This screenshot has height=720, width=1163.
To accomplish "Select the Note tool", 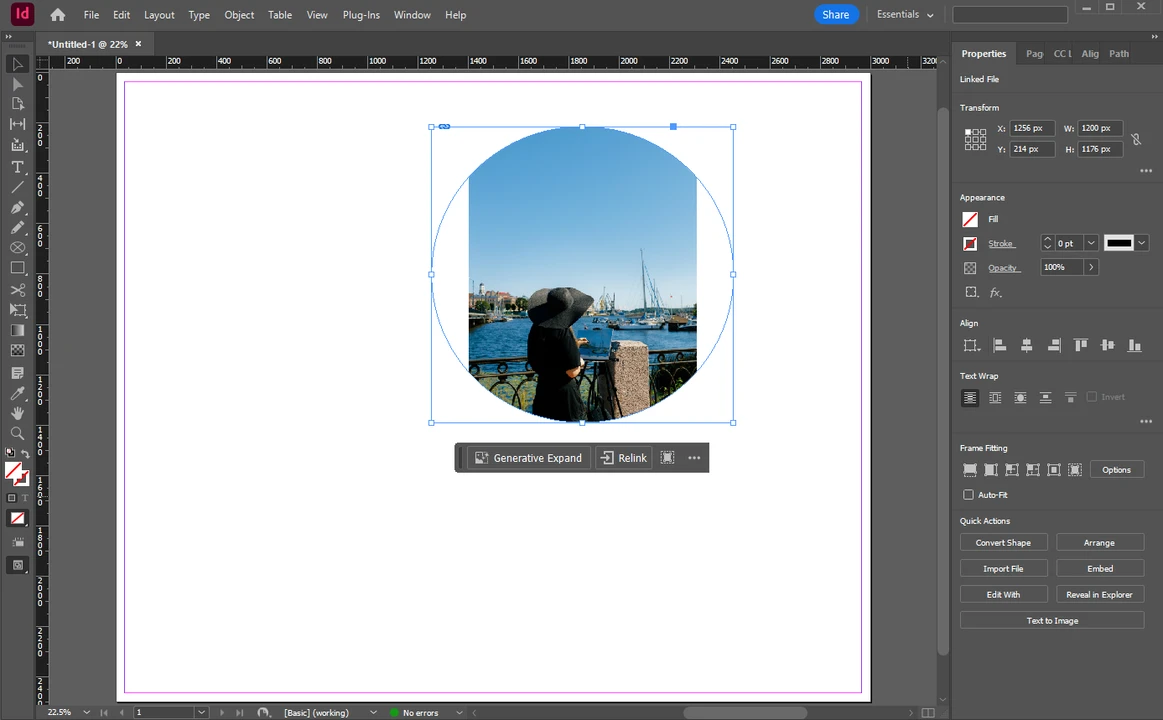I will (x=17, y=372).
